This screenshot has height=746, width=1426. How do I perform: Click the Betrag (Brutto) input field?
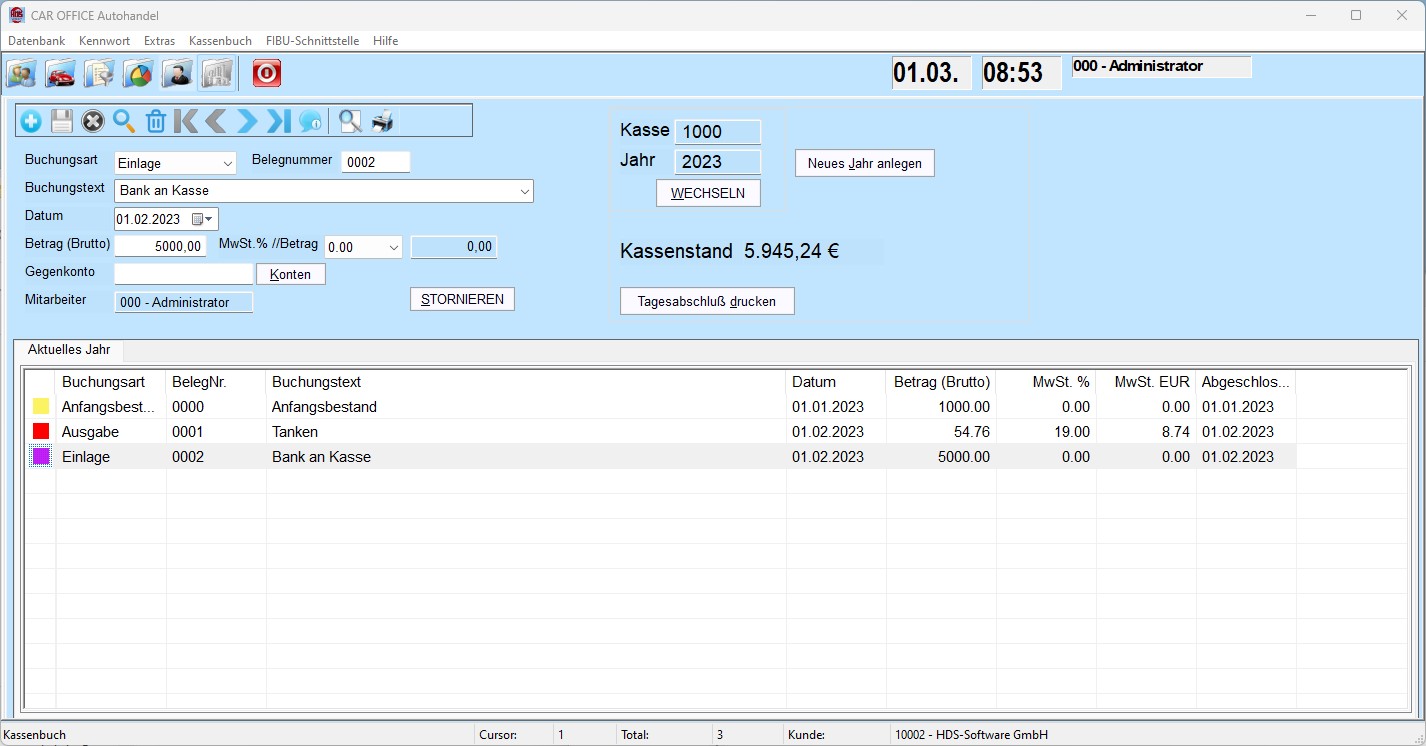(x=161, y=246)
